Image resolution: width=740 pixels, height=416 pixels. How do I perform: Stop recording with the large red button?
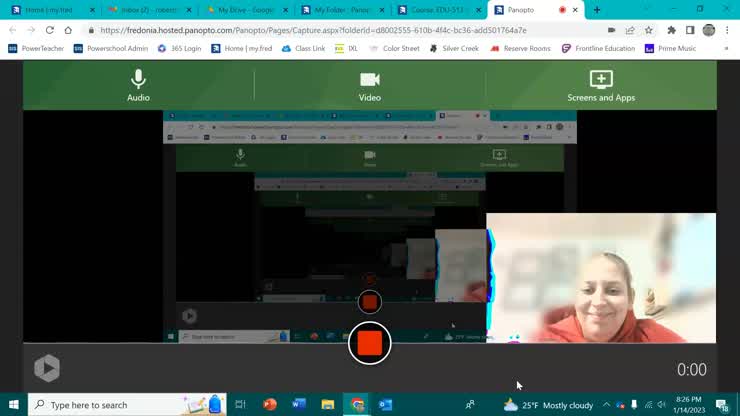[x=370, y=343]
